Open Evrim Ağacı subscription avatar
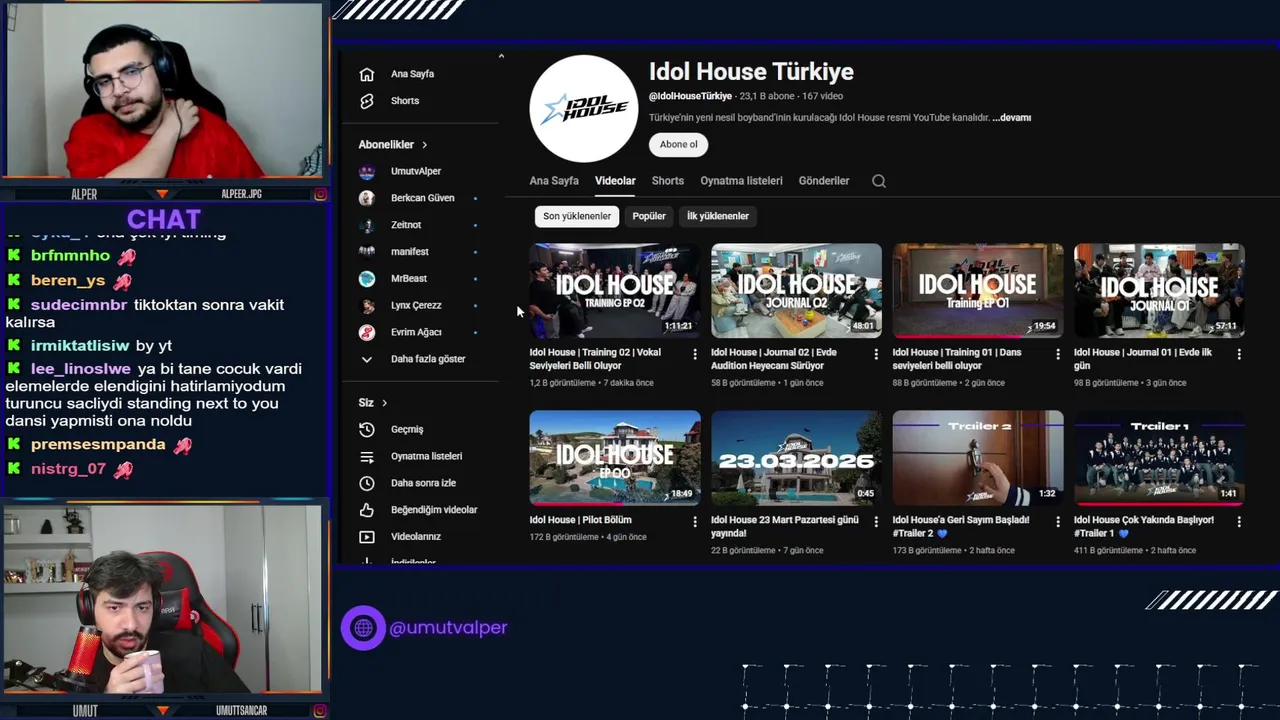 pos(367,332)
